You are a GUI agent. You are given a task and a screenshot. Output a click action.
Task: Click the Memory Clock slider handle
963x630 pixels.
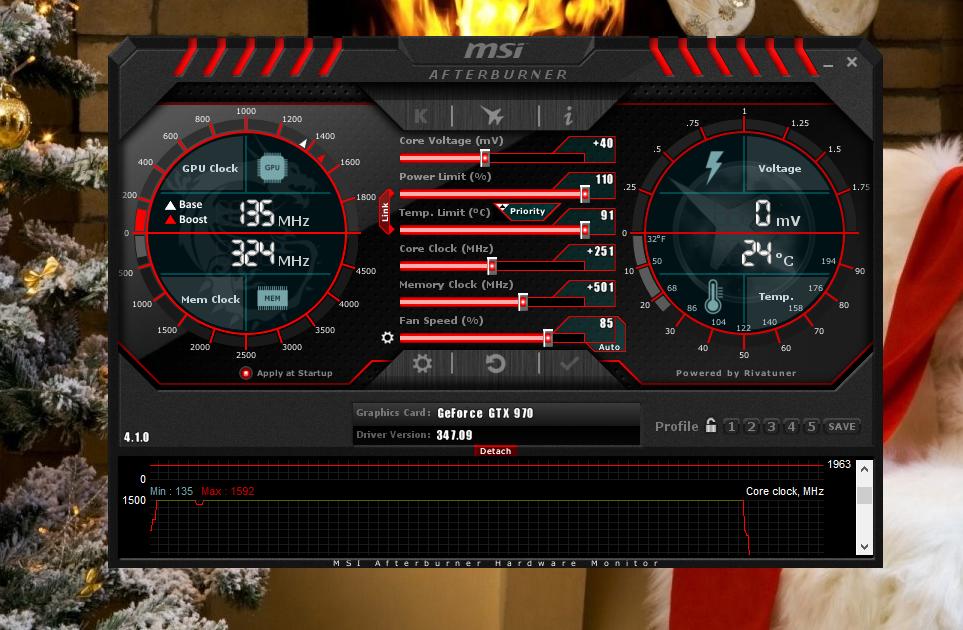pos(523,301)
